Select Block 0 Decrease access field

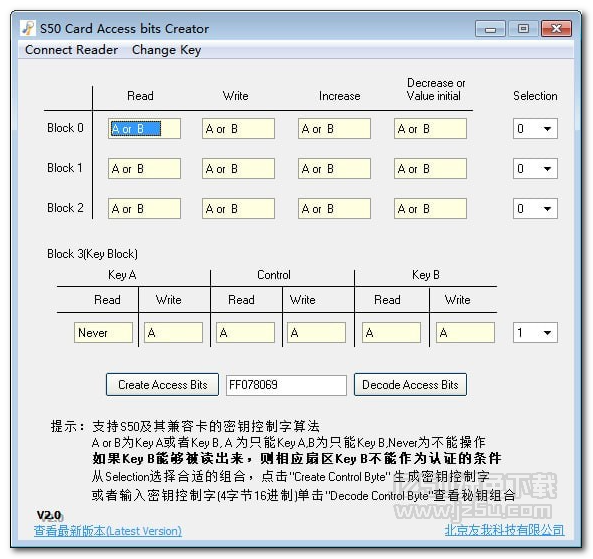click(430, 129)
